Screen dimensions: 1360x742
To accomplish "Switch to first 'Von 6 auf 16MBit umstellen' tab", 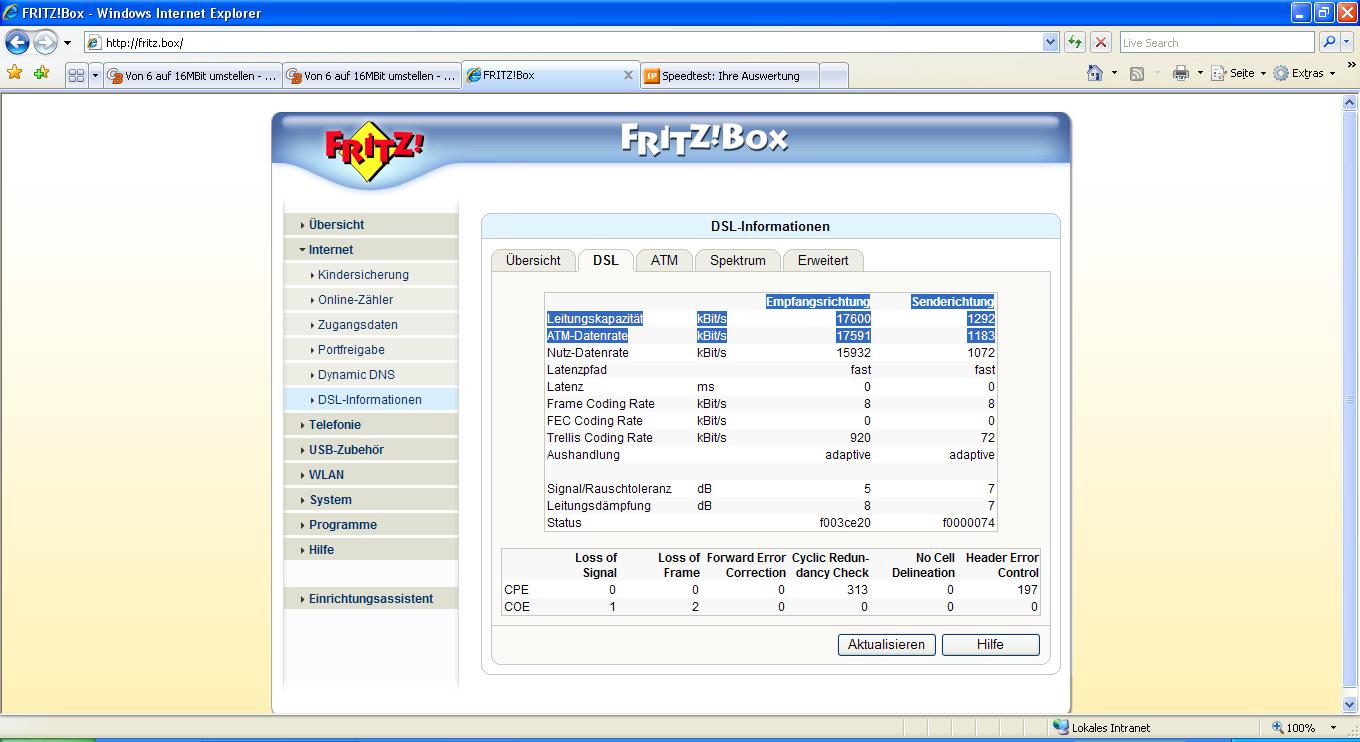I will [192, 75].
